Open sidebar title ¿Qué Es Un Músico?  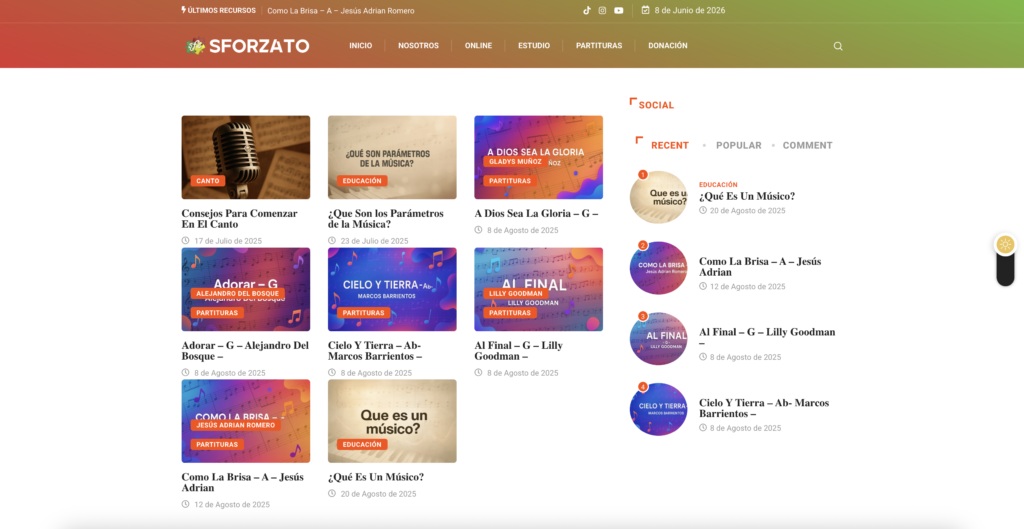746,196
